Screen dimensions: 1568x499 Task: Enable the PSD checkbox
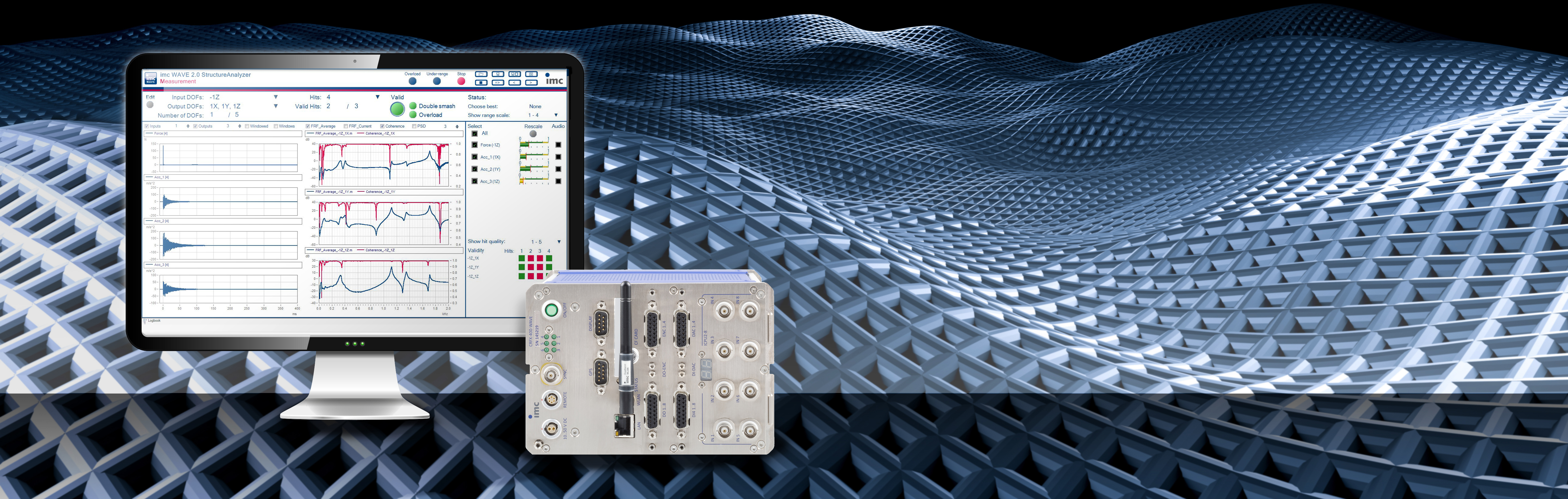click(414, 127)
